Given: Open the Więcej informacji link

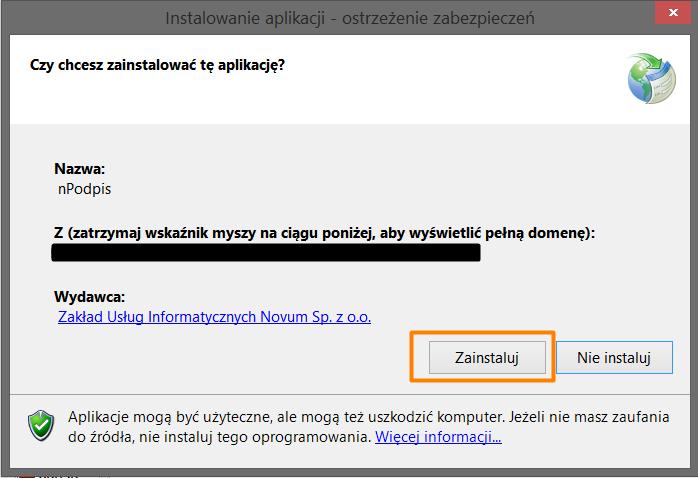Looking at the screenshot, I should 438,437.
